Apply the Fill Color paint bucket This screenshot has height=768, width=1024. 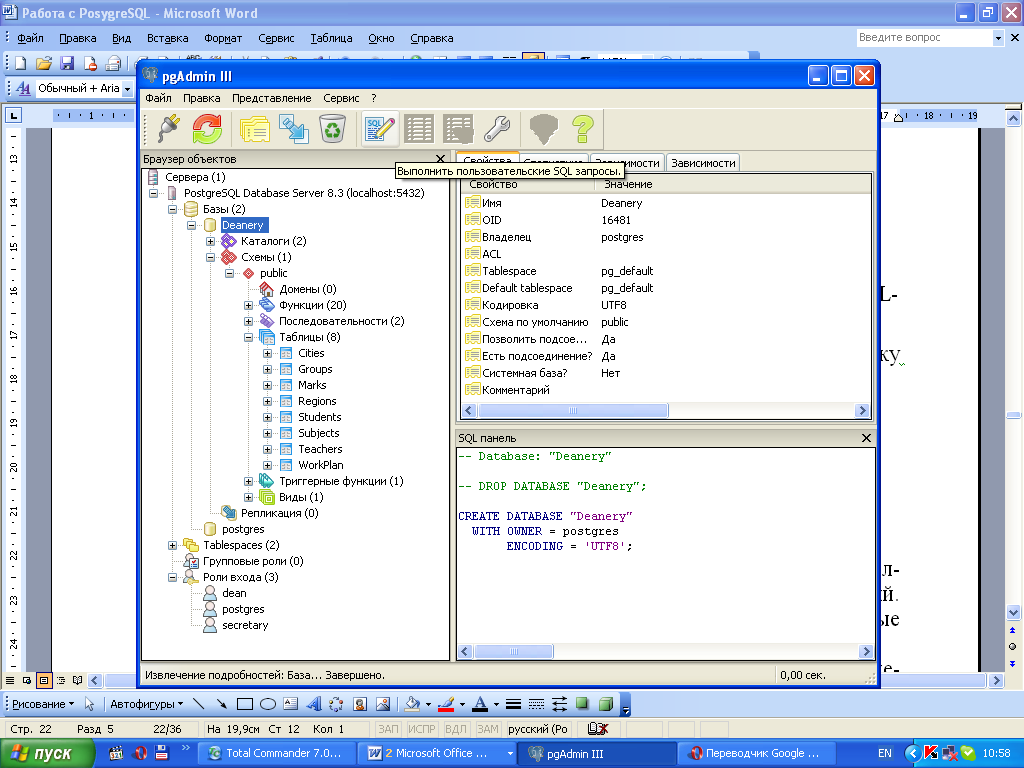[412, 704]
